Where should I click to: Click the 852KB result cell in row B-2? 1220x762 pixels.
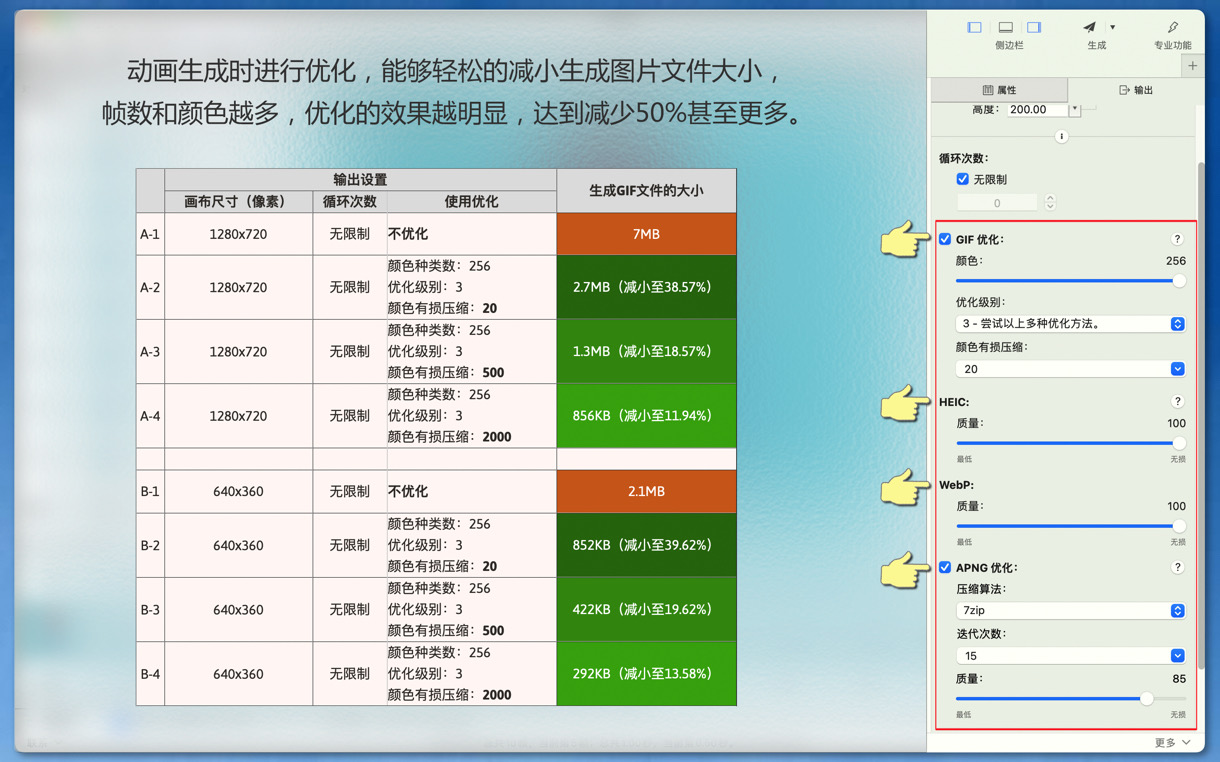[x=646, y=545]
